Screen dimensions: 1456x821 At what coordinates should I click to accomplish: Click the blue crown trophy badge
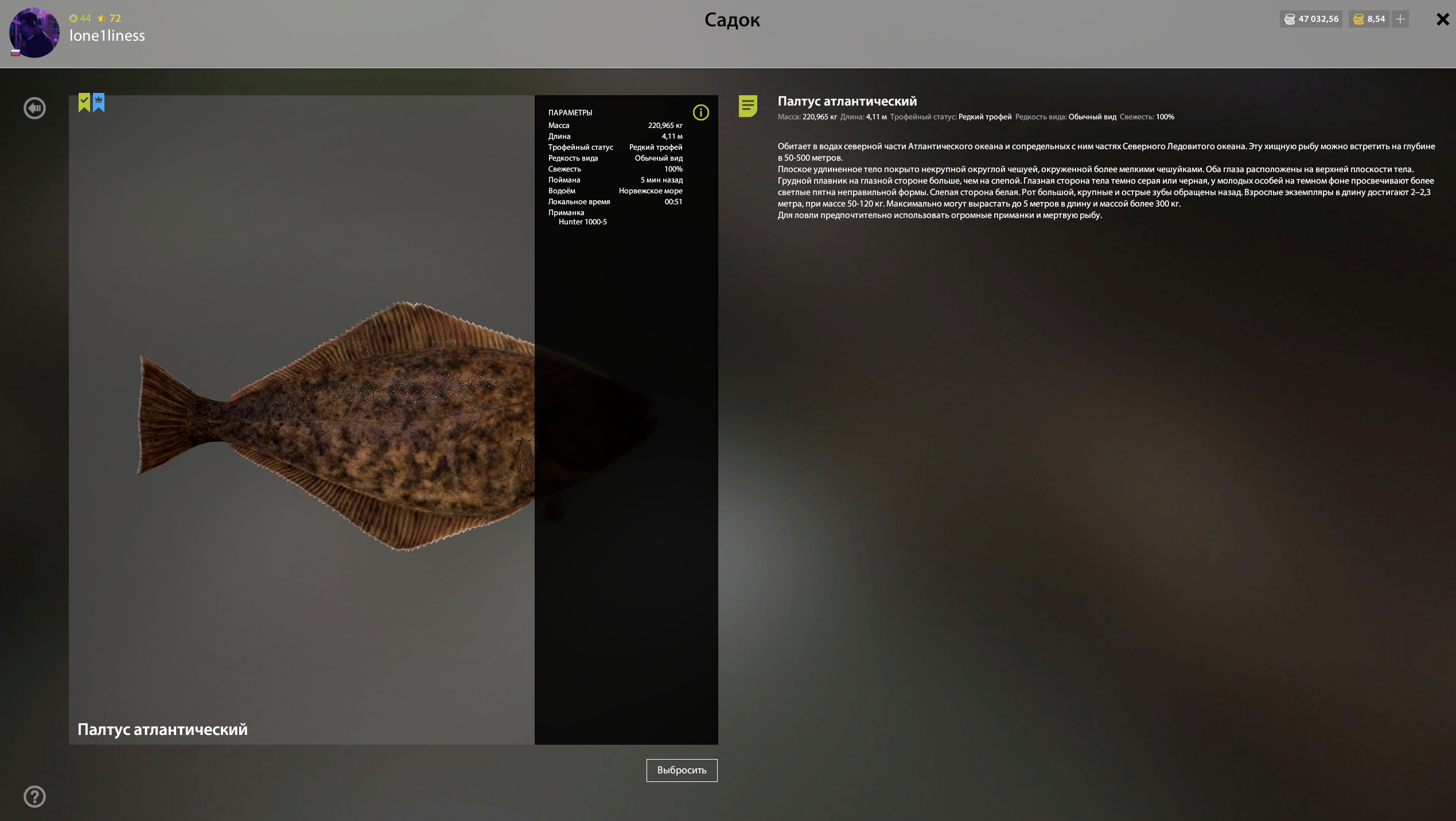[99, 102]
